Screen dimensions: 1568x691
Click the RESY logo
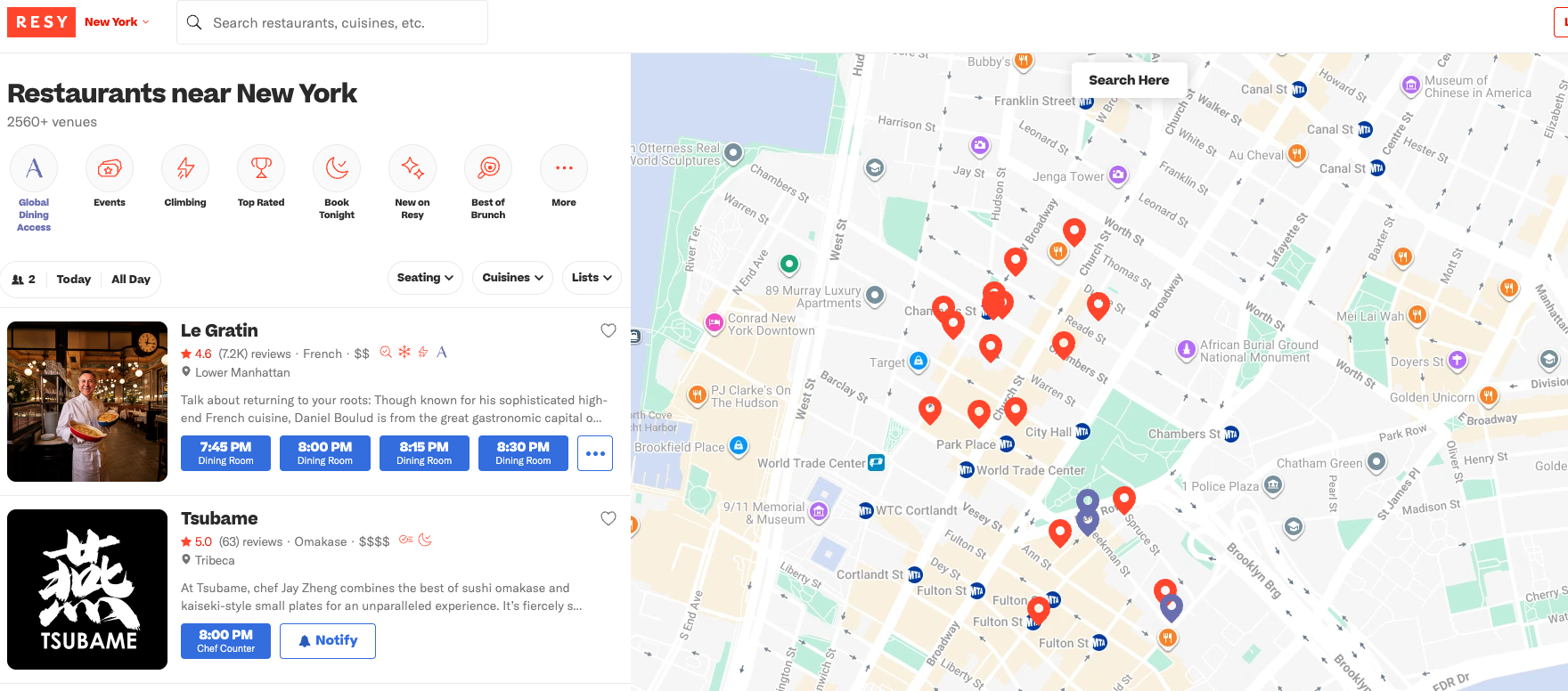click(42, 22)
